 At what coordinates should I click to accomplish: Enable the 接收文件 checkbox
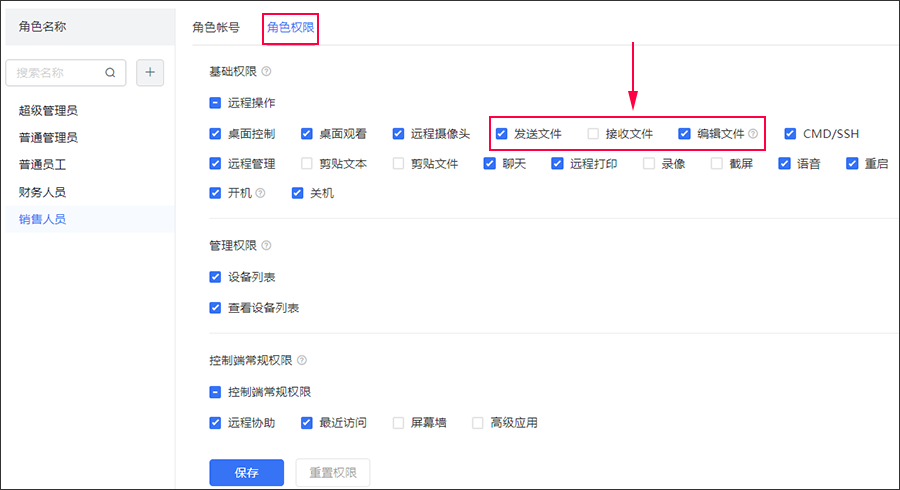click(594, 133)
